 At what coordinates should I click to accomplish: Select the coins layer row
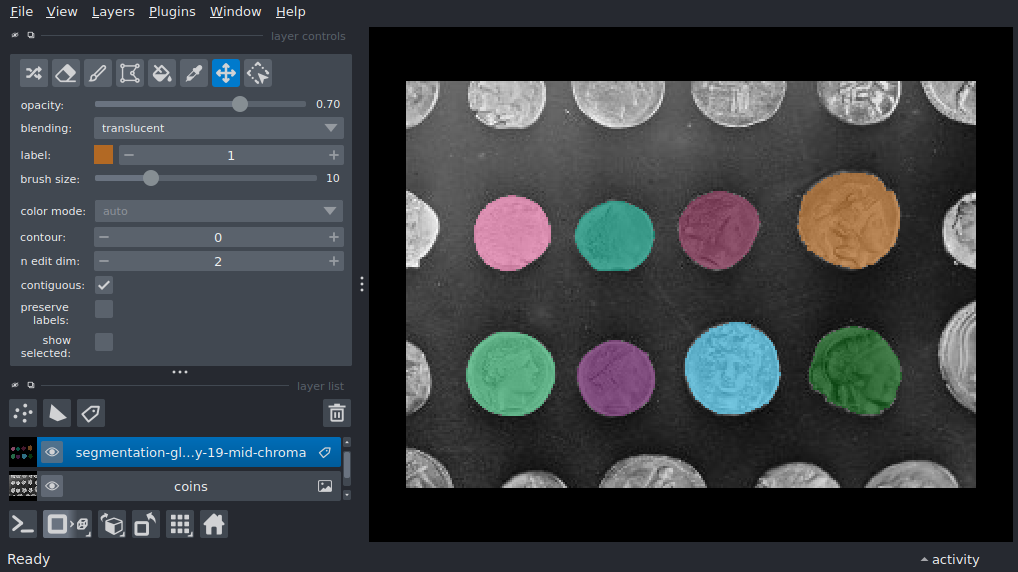(189, 486)
